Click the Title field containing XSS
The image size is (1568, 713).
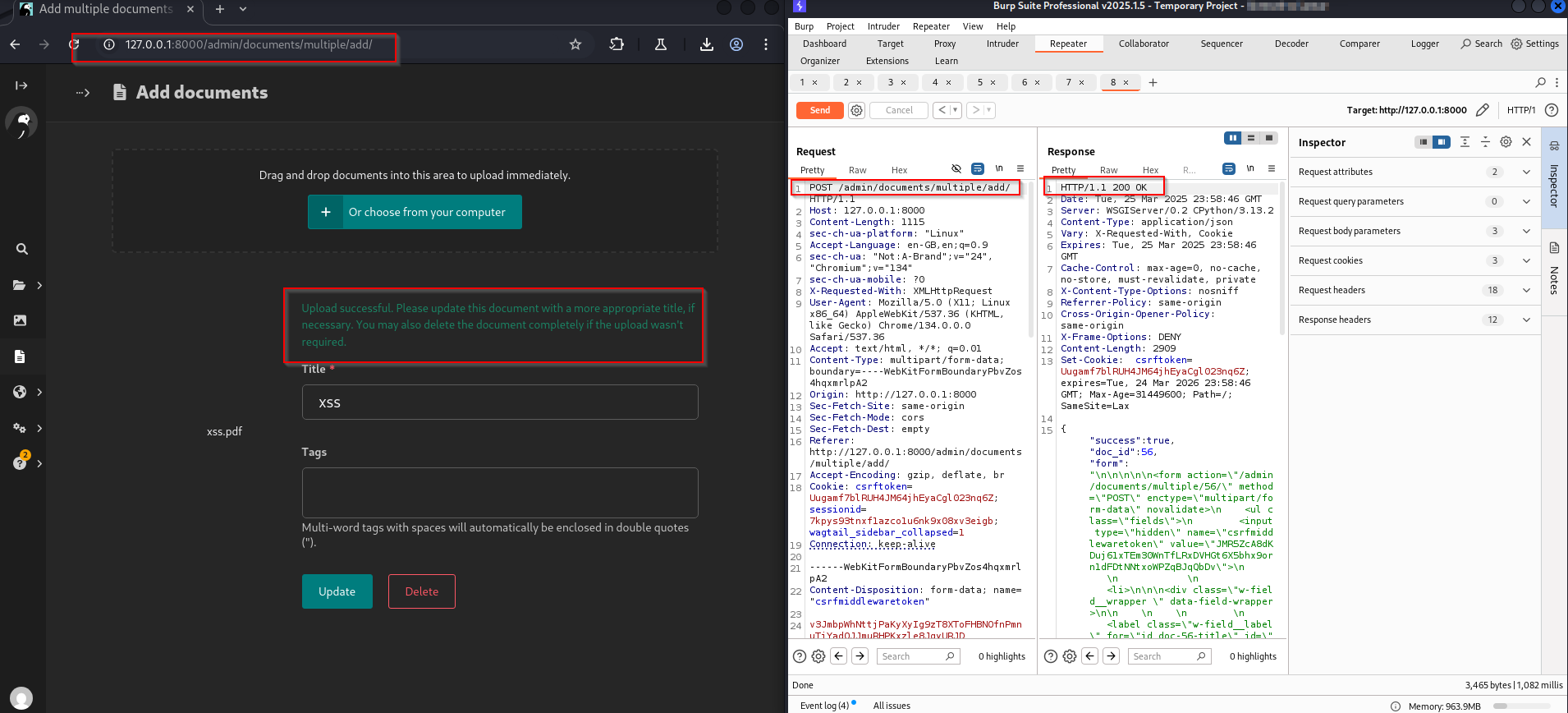click(500, 402)
